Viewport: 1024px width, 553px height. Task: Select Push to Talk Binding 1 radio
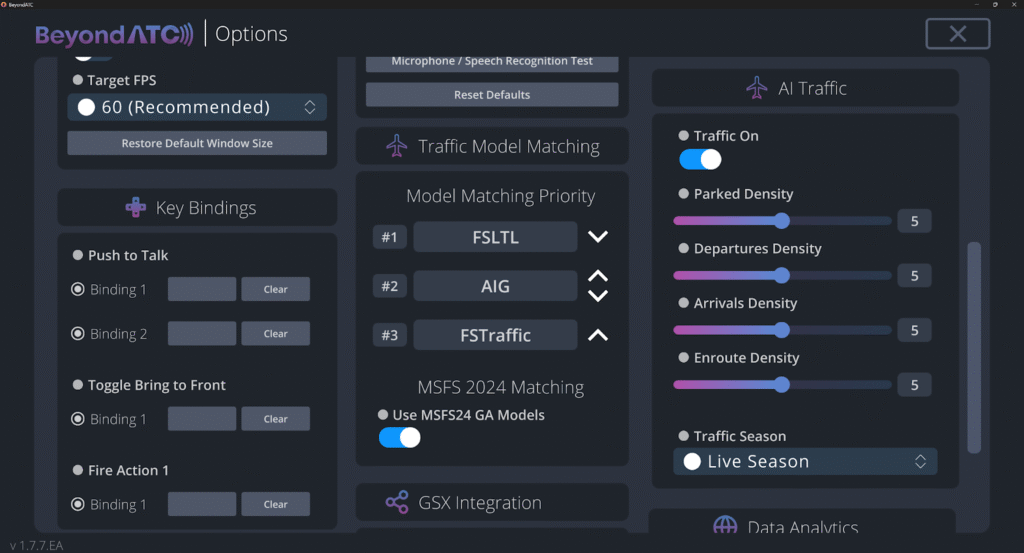click(77, 290)
